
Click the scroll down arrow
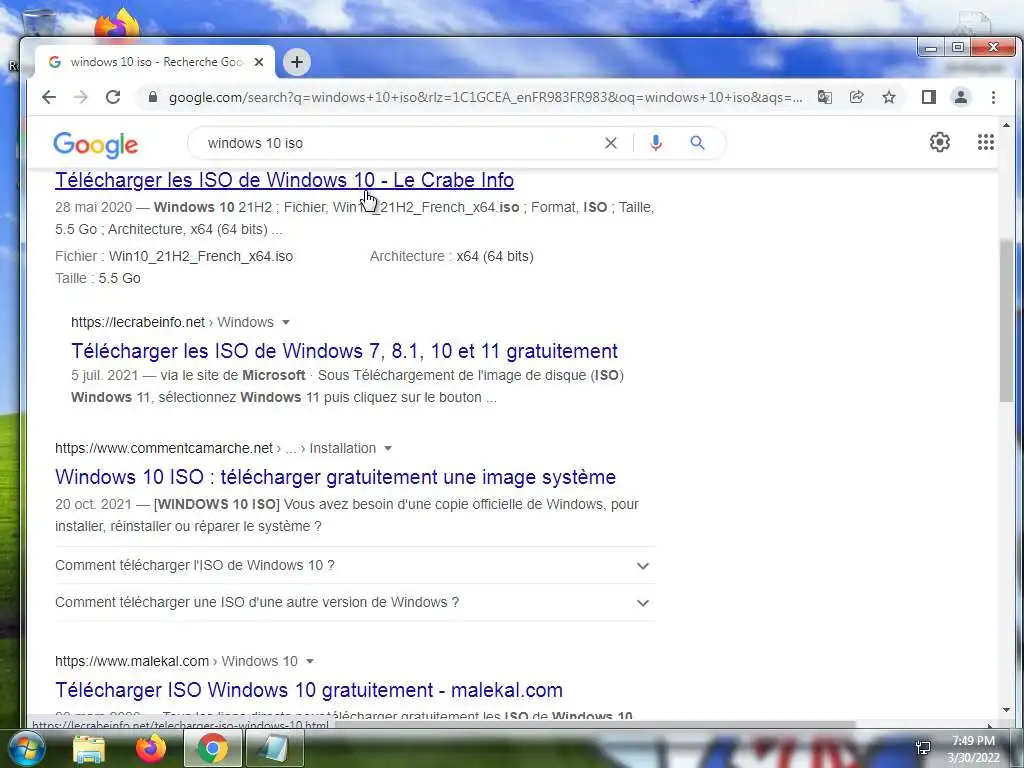tap(1006, 711)
